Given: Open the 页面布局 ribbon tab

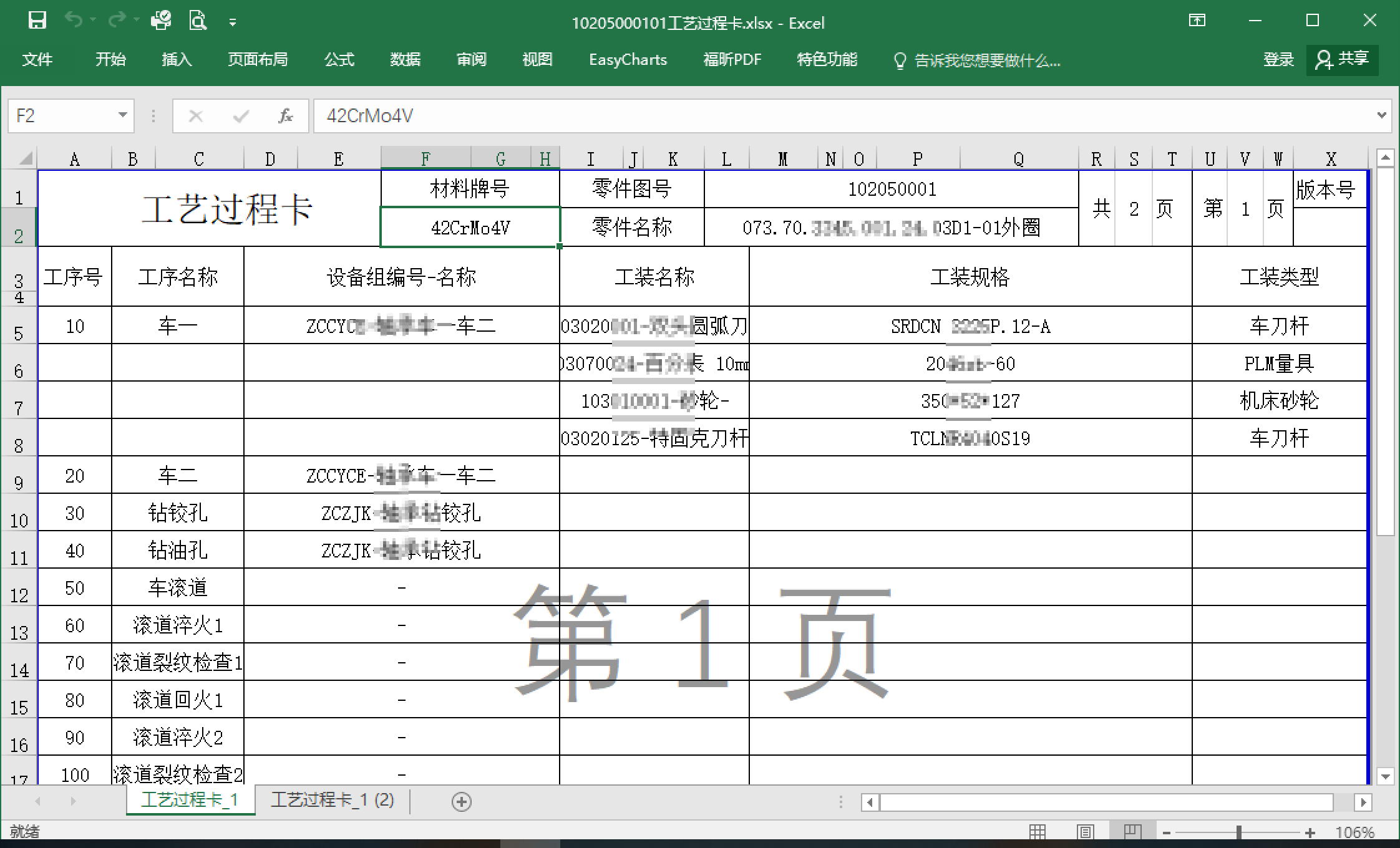Looking at the screenshot, I should point(258,60).
